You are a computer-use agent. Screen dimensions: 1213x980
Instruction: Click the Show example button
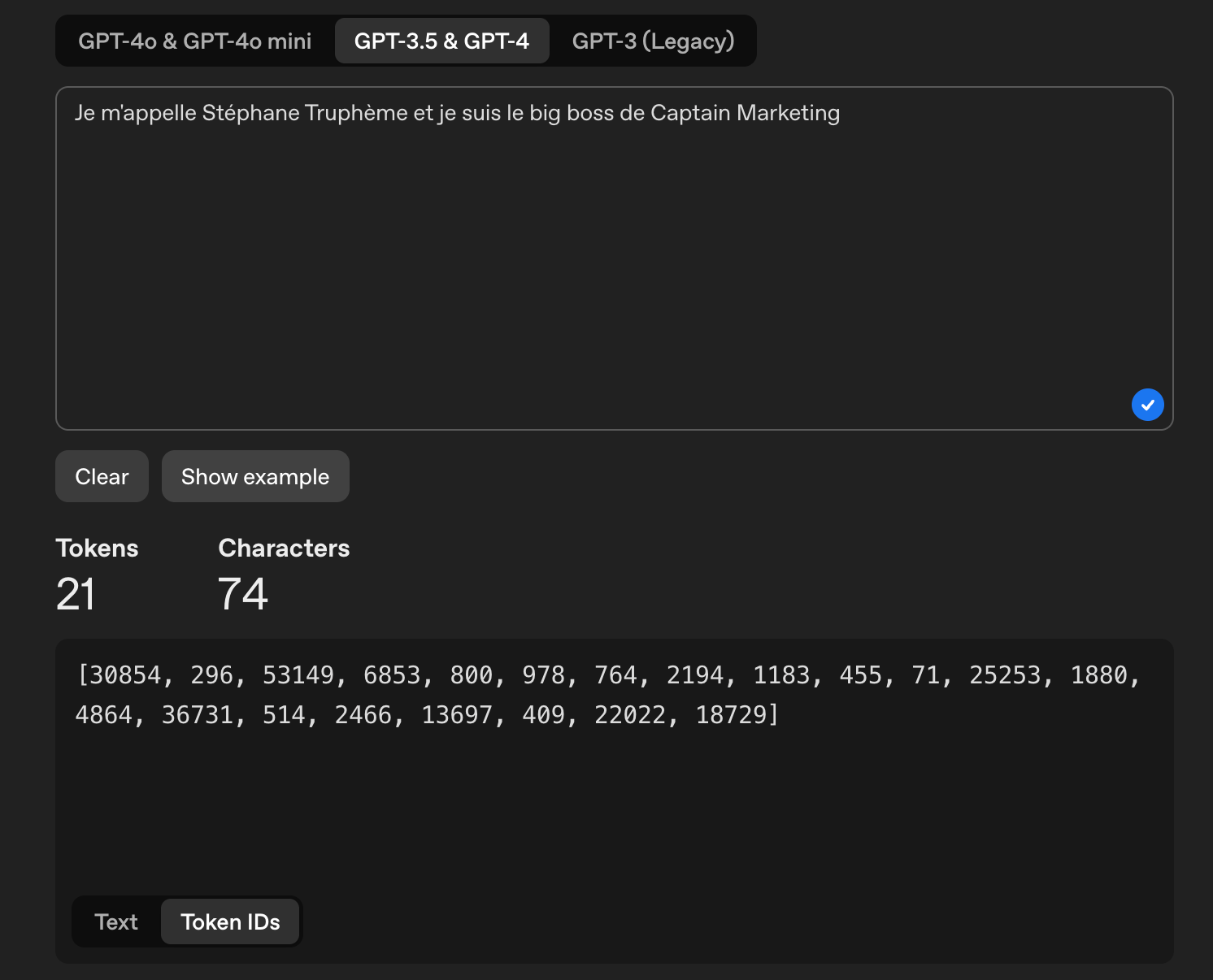255,476
